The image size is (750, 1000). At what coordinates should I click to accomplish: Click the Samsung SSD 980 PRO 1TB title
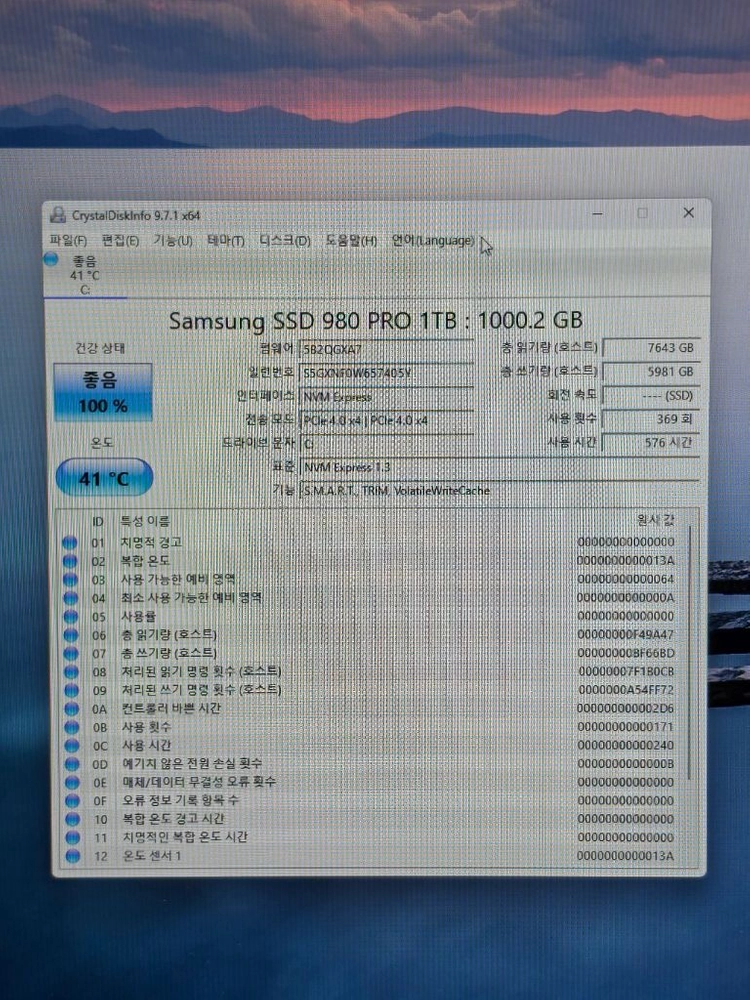[x=376, y=320]
